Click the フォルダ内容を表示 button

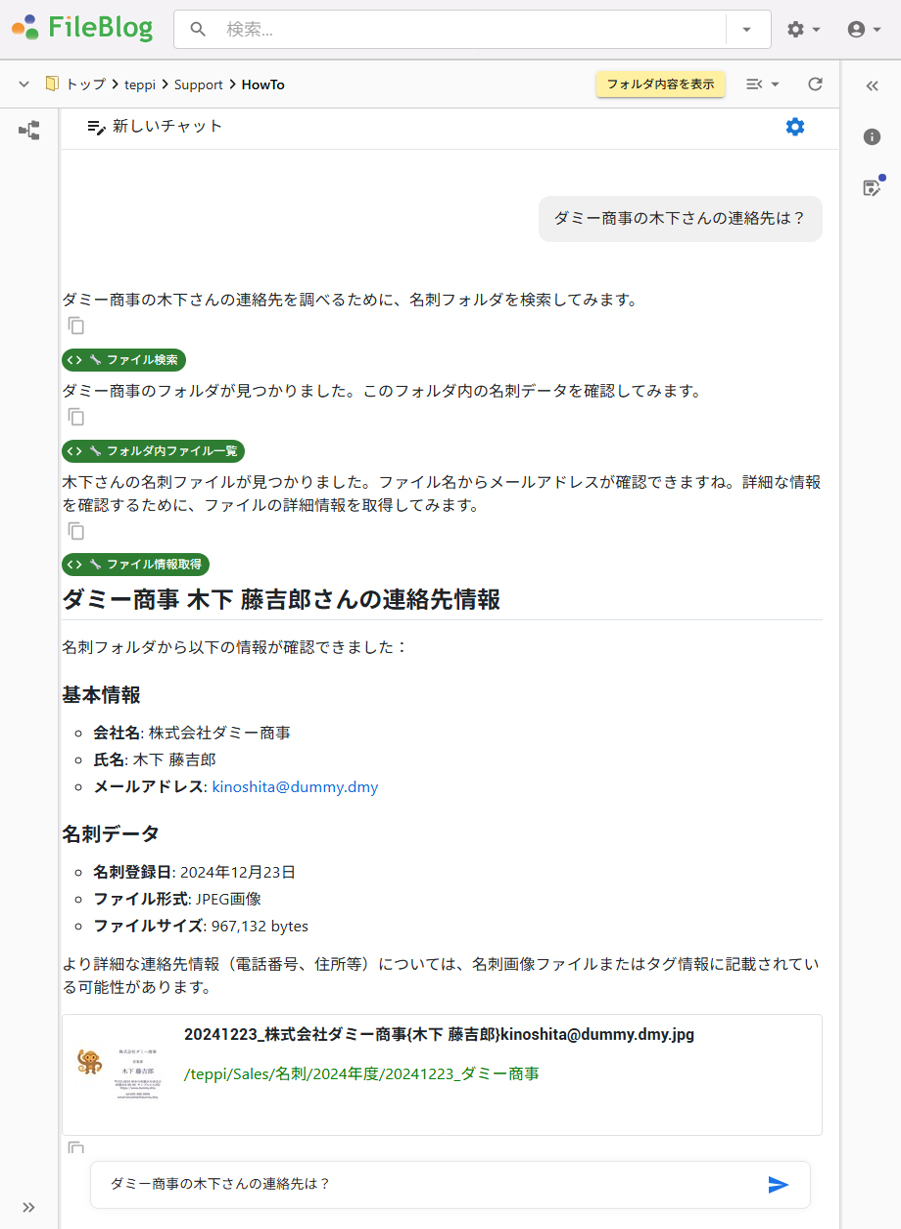pos(660,85)
